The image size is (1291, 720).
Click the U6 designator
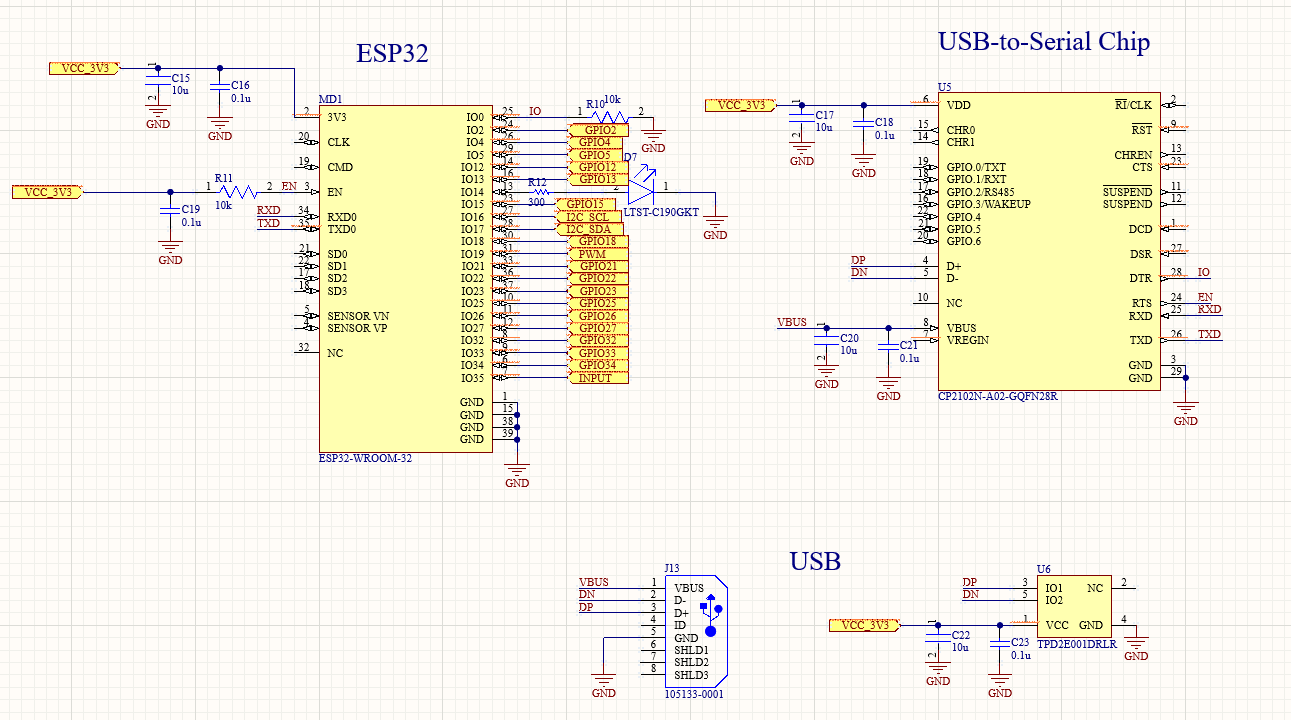(1043, 567)
